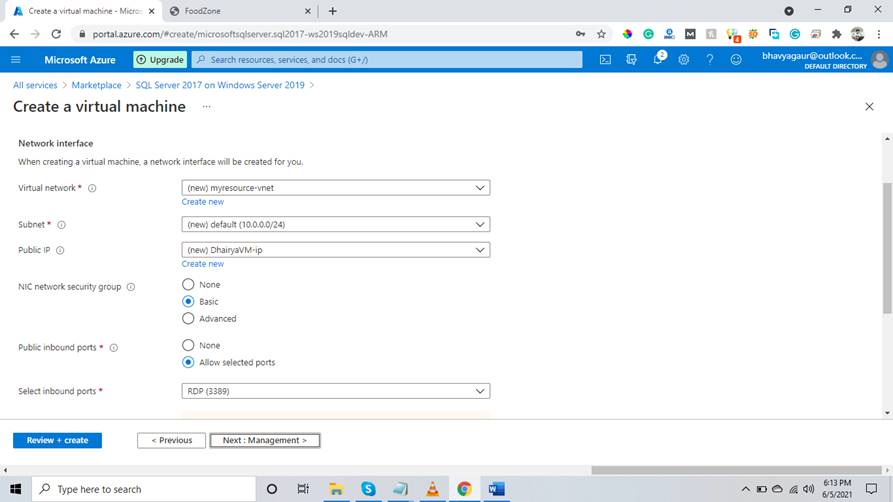Screen dimensions: 893x502
Task: Open File Explorer from the taskbar
Action: click(x=336, y=489)
